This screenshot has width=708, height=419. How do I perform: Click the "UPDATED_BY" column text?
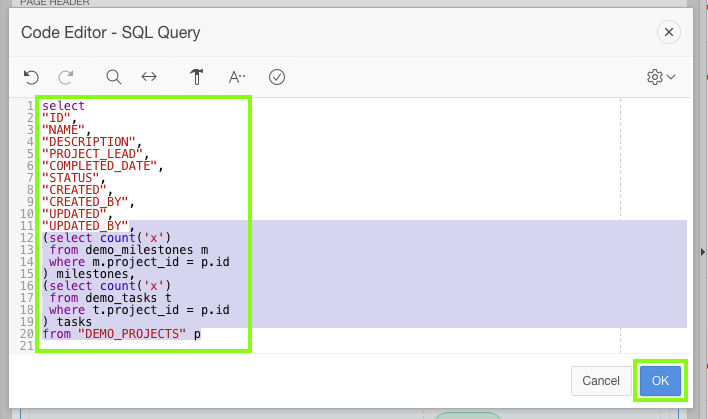pos(85,226)
